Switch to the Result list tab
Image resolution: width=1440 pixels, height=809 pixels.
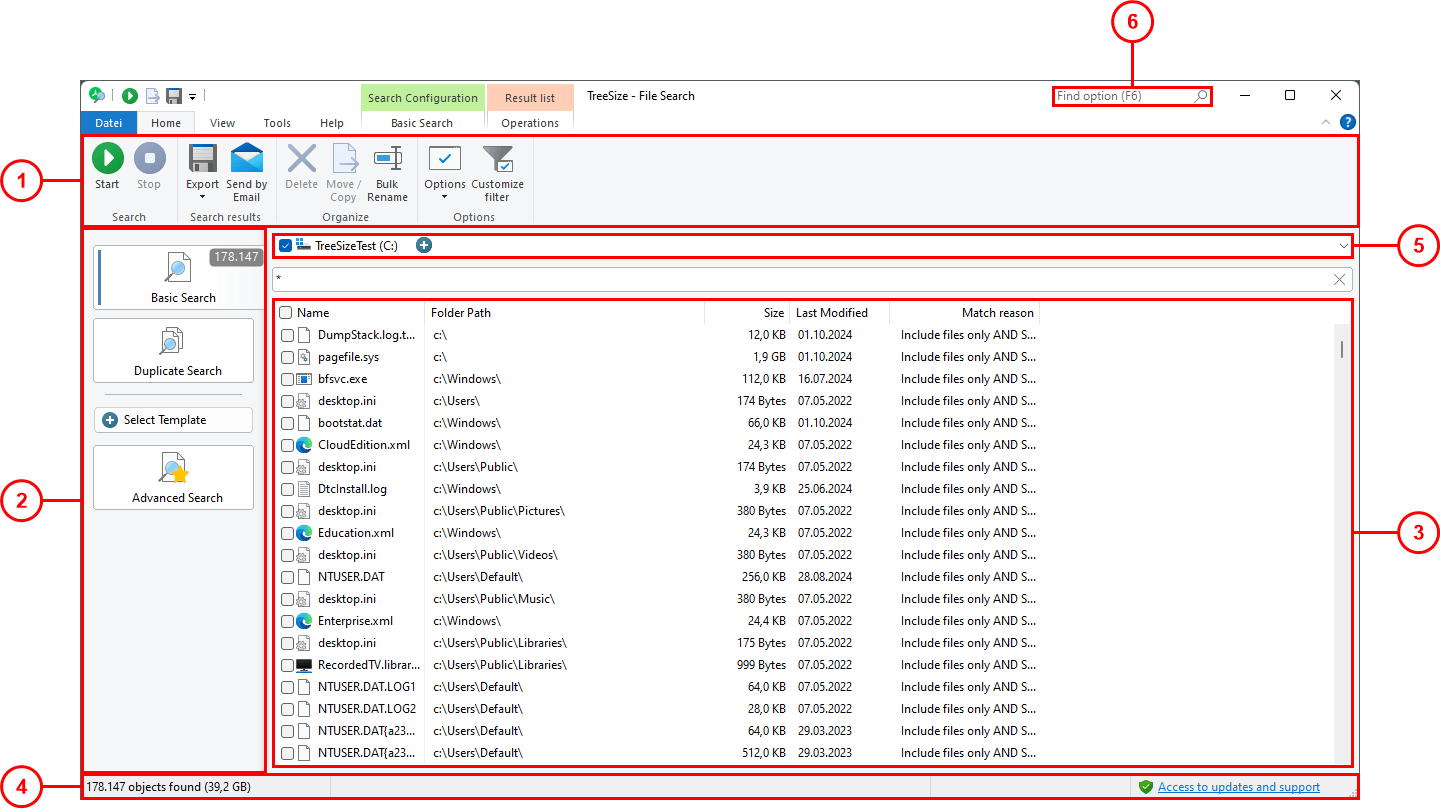pos(529,97)
